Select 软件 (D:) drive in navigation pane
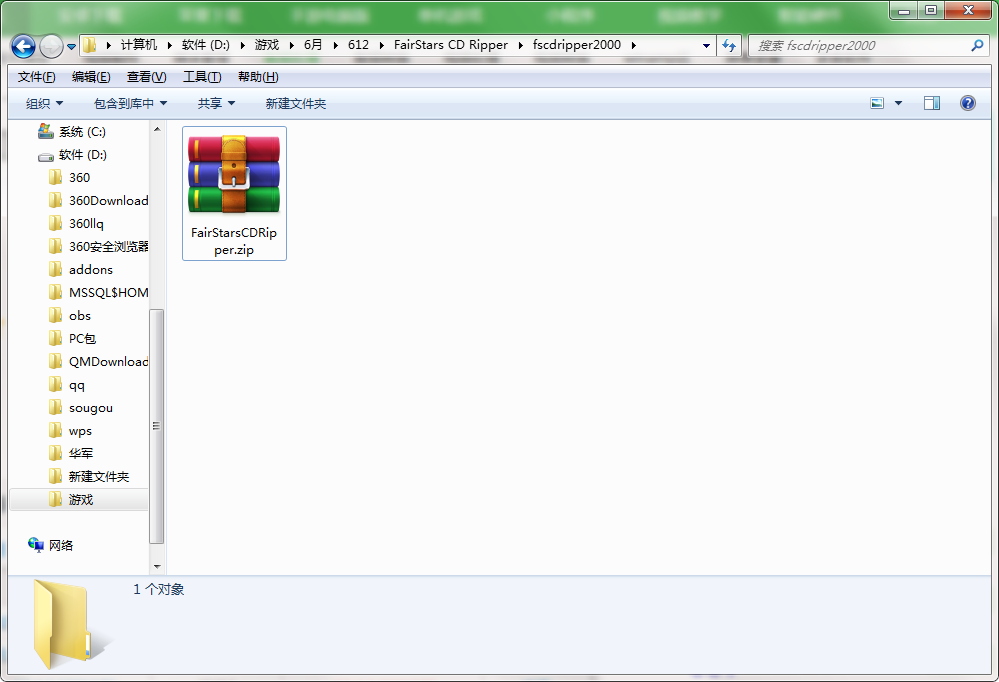The image size is (999, 682). [72, 155]
